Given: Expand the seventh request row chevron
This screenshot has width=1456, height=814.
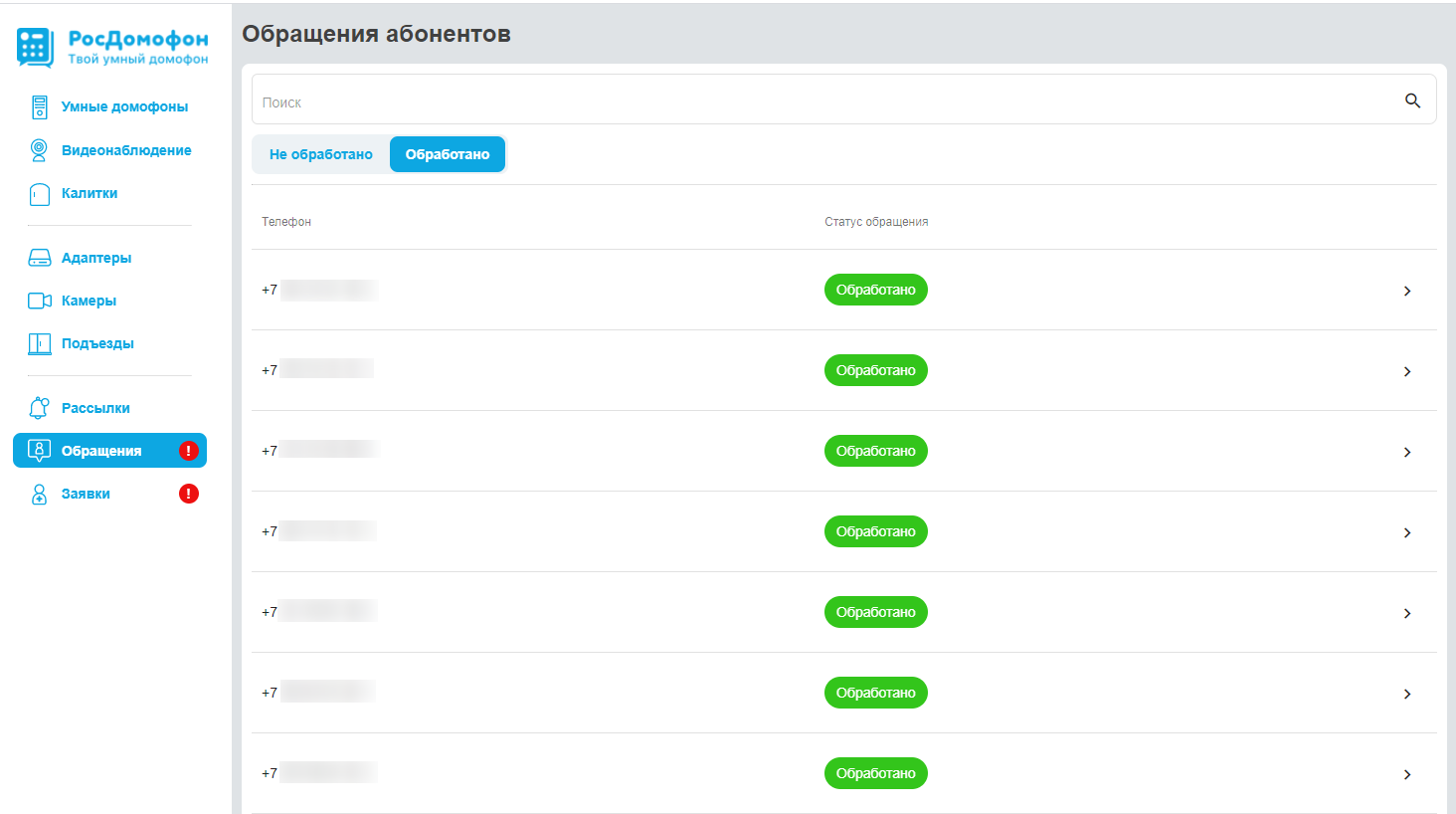Looking at the screenshot, I should 1407,774.
